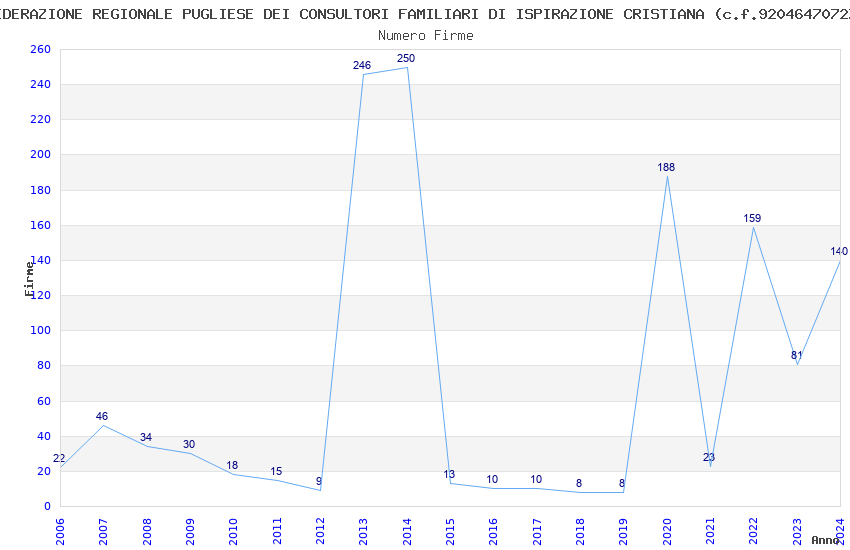This screenshot has width=850, height=550.
Task: Click the Numero Firme chart subtitle
Action: click(x=426, y=35)
